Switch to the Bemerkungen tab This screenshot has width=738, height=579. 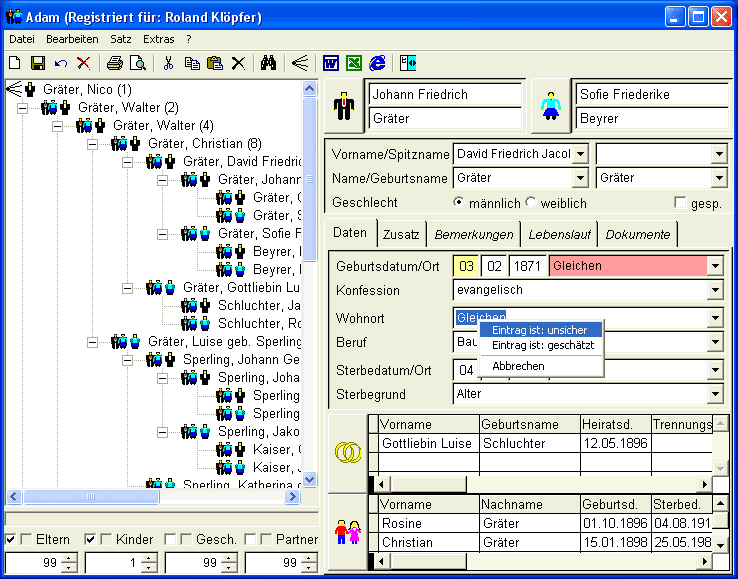click(473, 234)
